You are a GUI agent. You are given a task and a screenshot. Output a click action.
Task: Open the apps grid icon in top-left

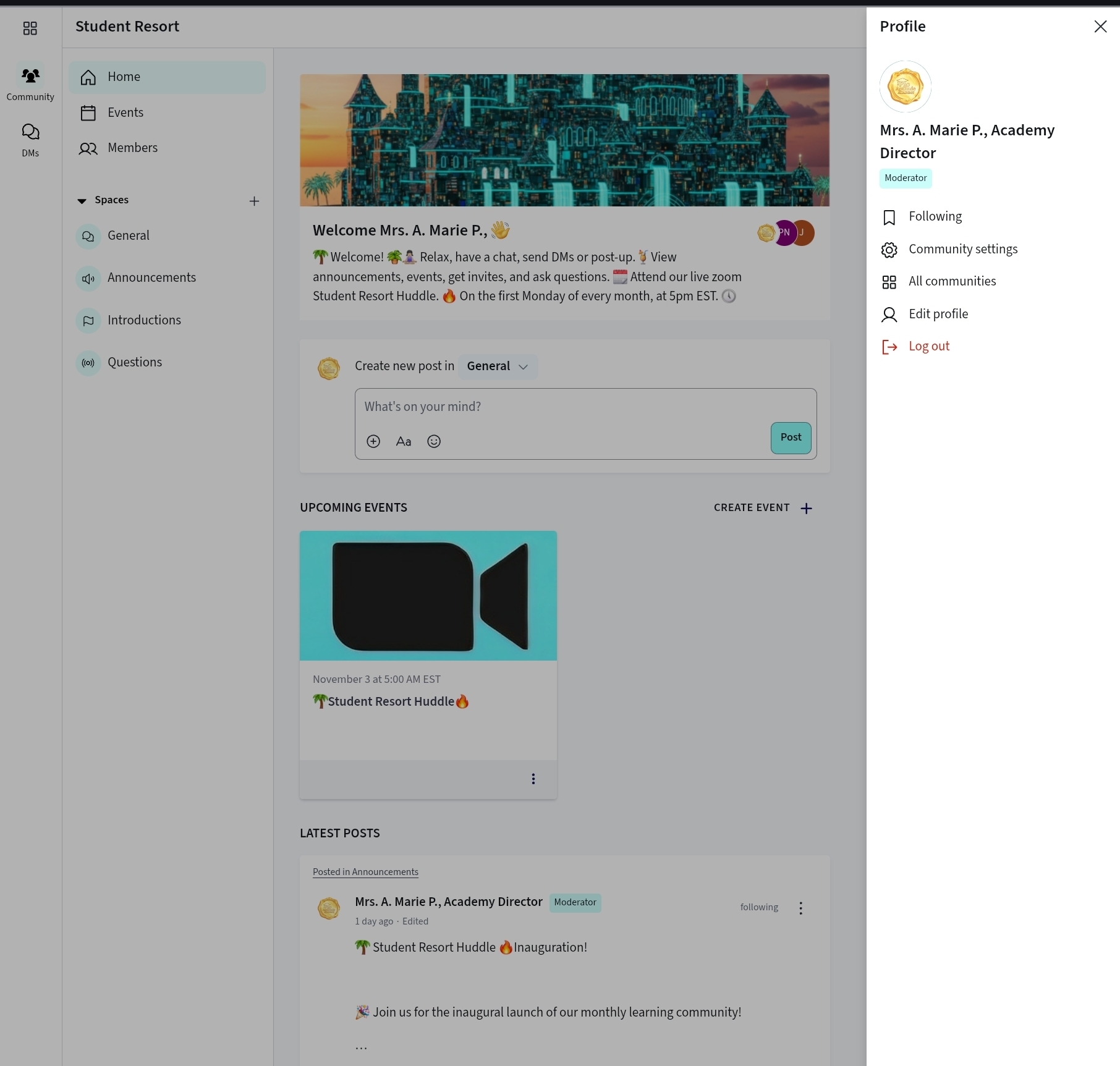click(30, 28)
